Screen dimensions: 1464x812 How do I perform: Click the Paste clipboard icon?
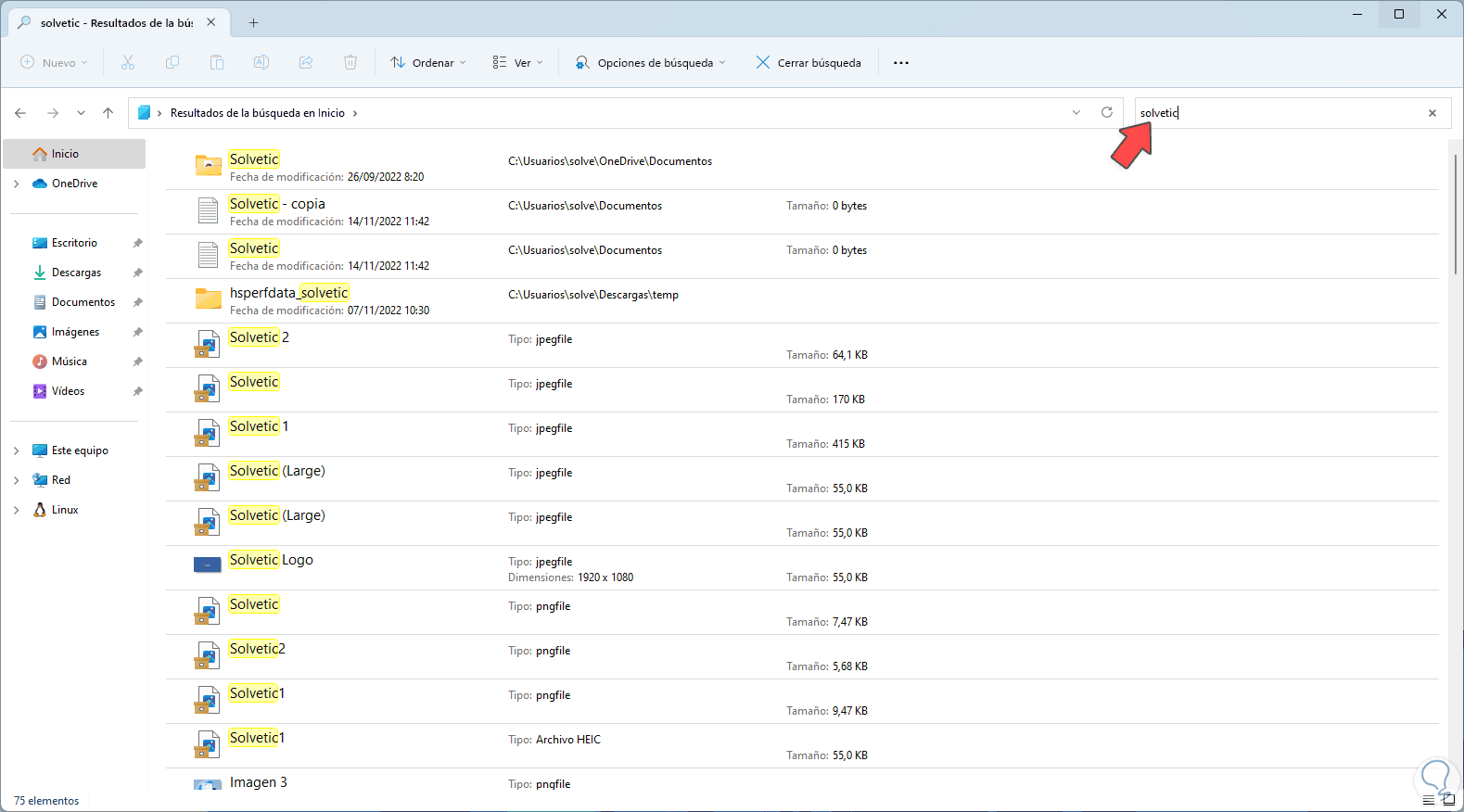coord(217,62)
